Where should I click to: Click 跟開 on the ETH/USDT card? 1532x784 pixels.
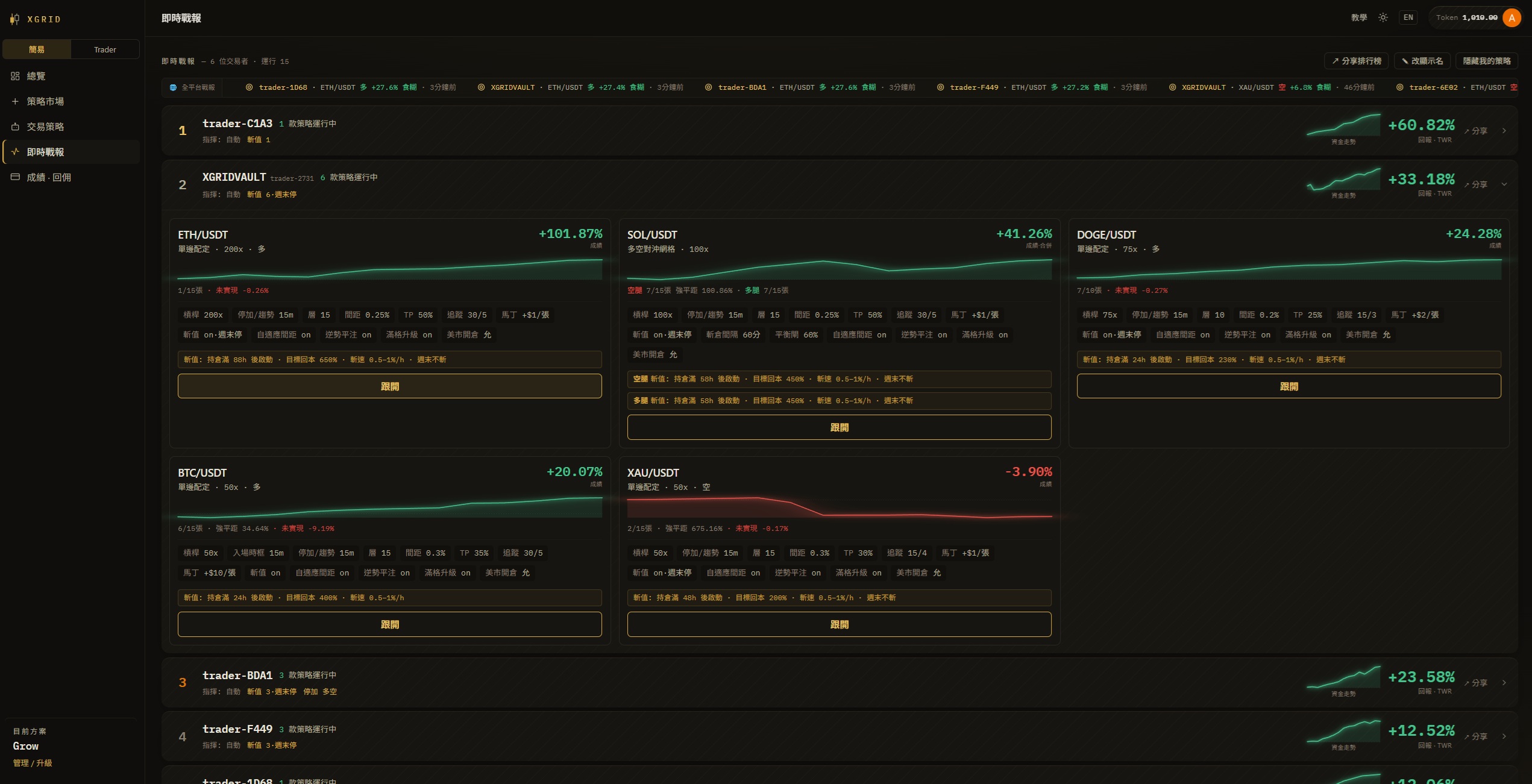(390, 386)
